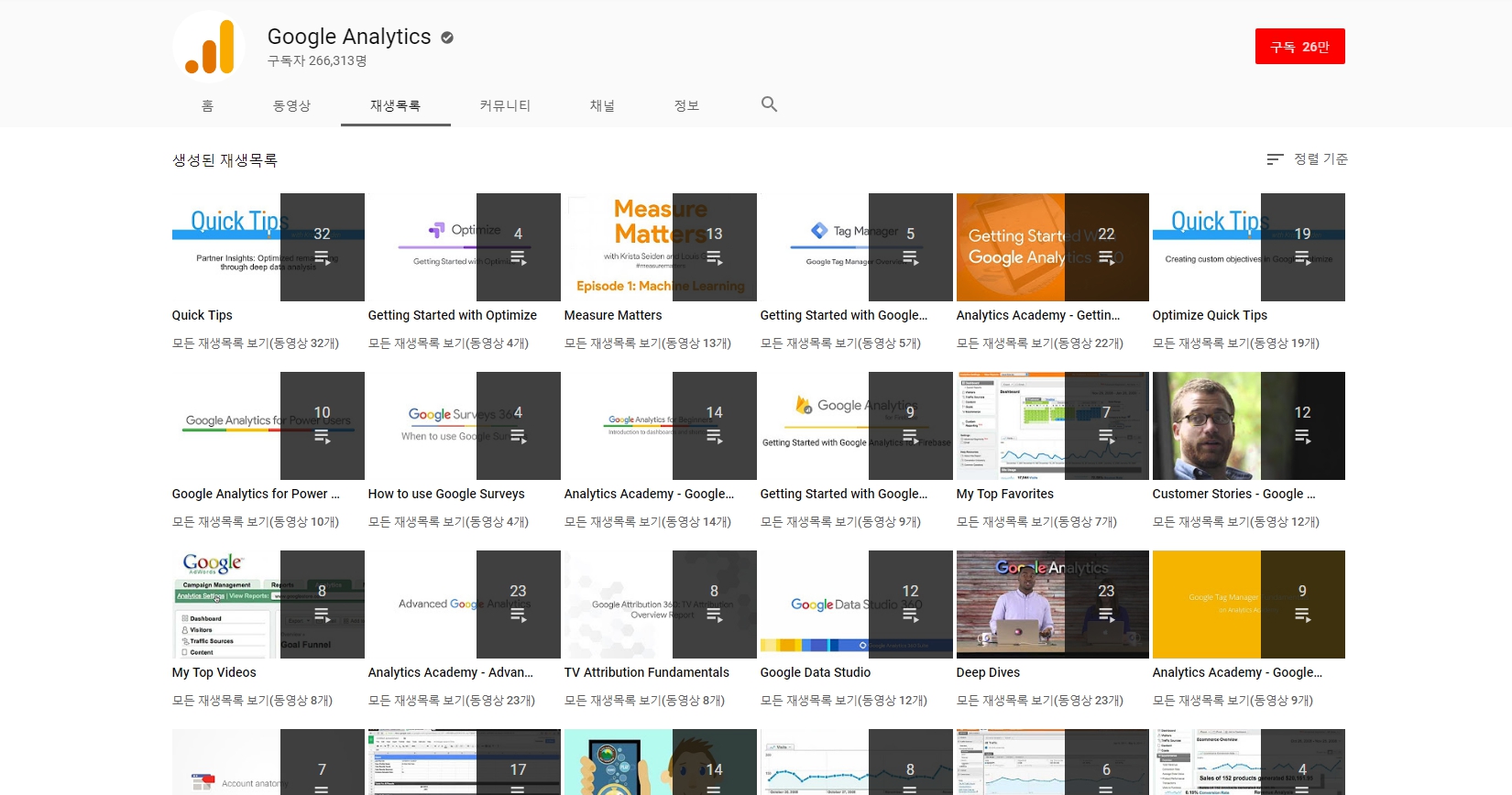Click playlist icon on Analytics Academy - Advan... thumbnail
Screen dimensions: 1512x795
[x=519, y=615]
